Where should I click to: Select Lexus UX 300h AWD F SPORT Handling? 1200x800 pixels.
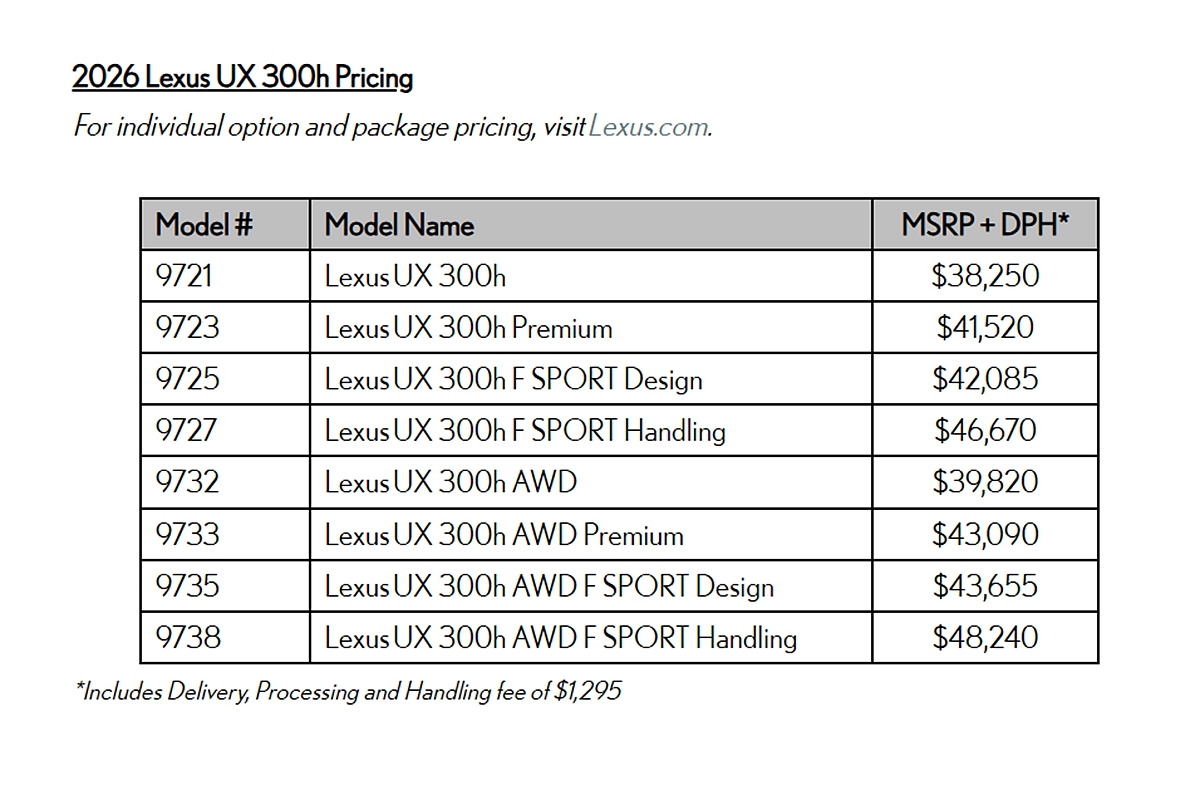560,638
